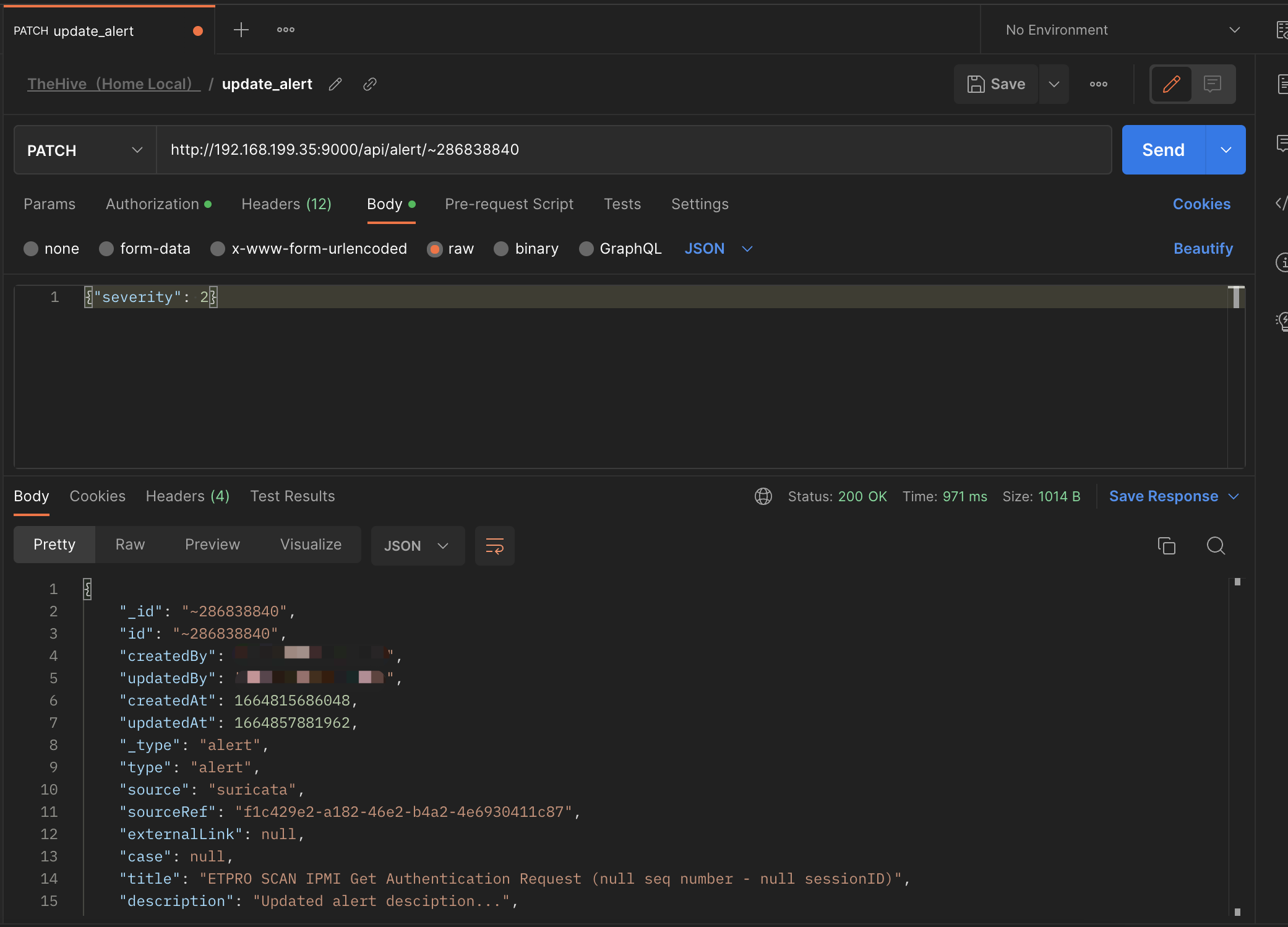Switch to the Params tab
The width and height of the screenshot is (1288, 927).
tap(49, 204)
